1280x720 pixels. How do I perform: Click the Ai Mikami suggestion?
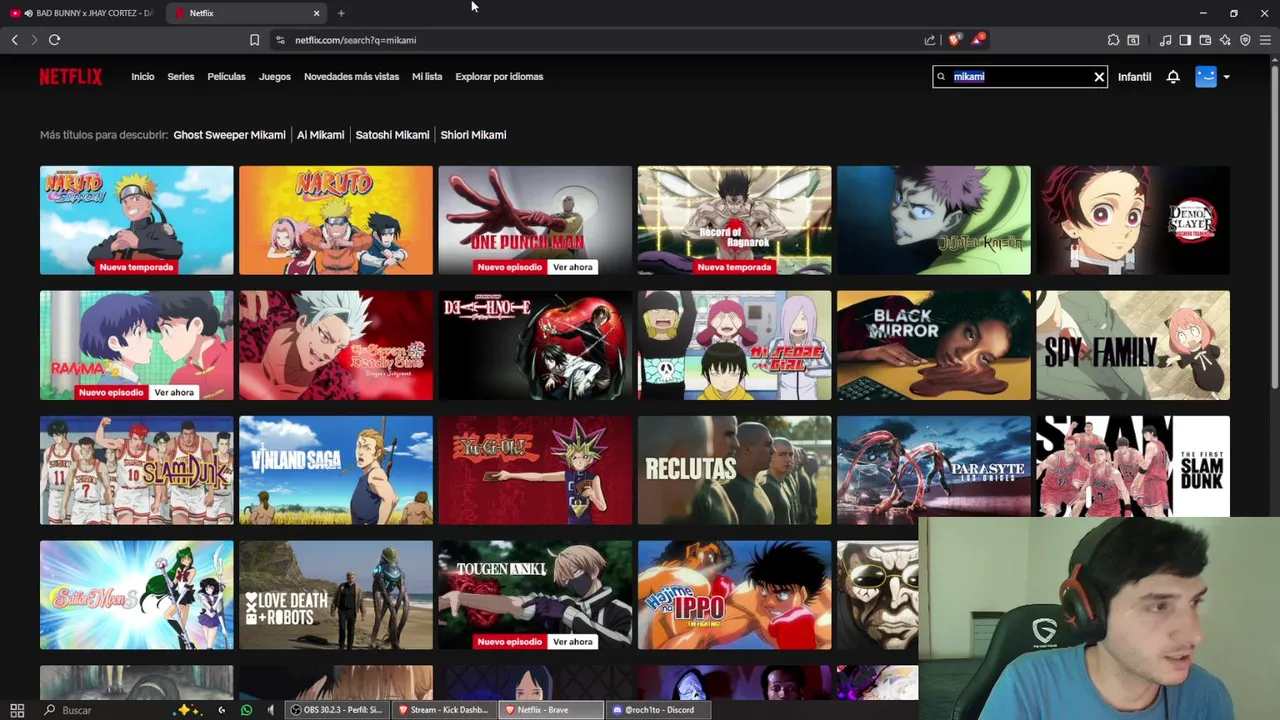pyautogui.click(x=320, y=135)
